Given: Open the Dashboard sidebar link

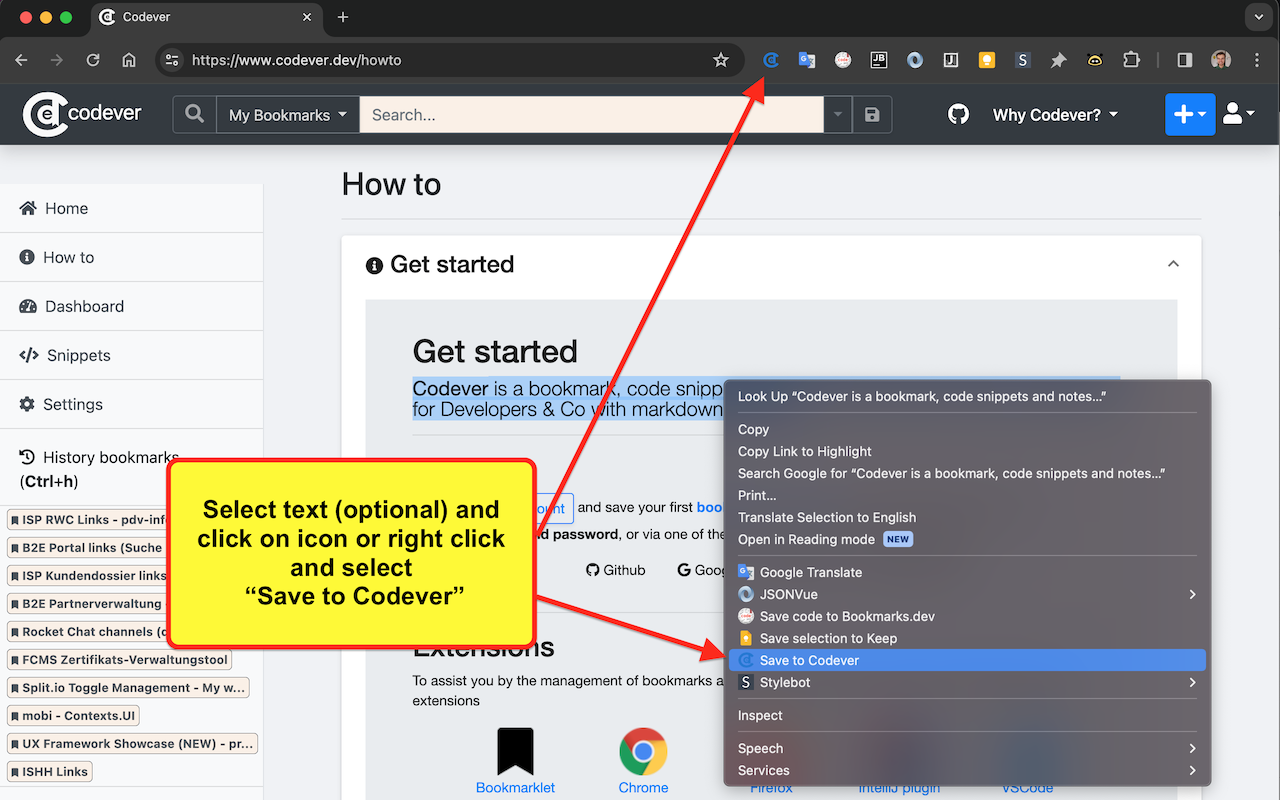Looking at the screenshot, I should point(84,306).
